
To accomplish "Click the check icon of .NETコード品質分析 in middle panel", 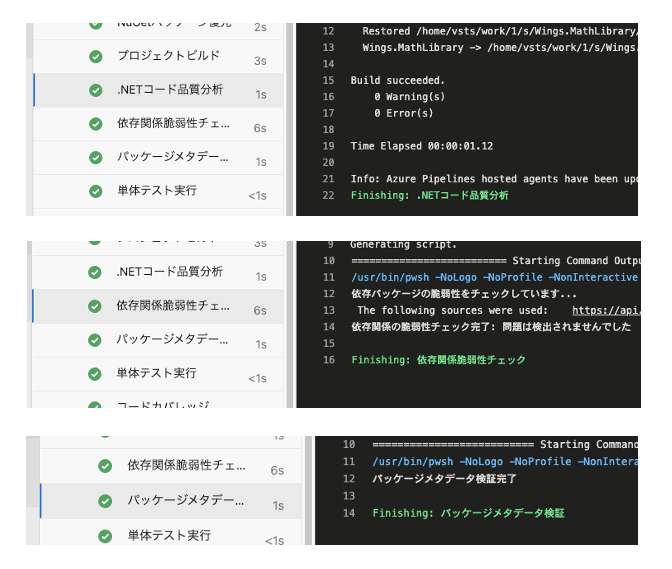I will click(95, 273).
